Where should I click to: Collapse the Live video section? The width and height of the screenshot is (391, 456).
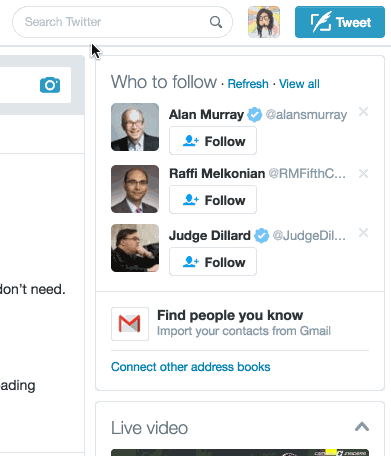pos(362,427)
